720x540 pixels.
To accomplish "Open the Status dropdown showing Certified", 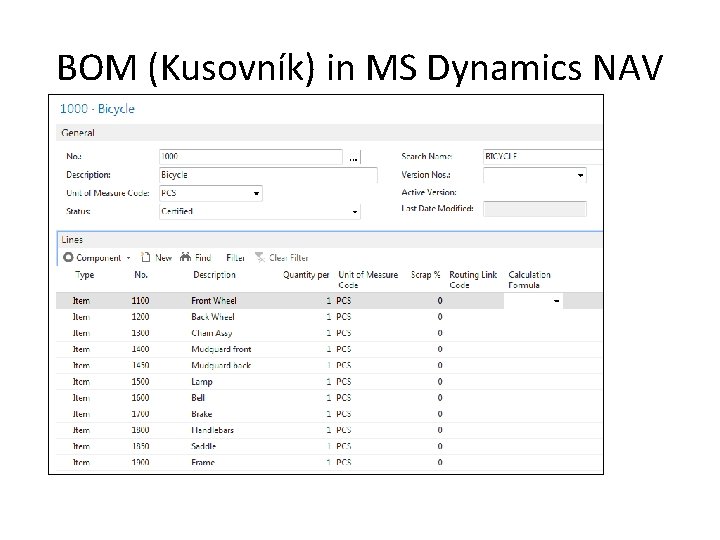I will click(x=354, y=212).
